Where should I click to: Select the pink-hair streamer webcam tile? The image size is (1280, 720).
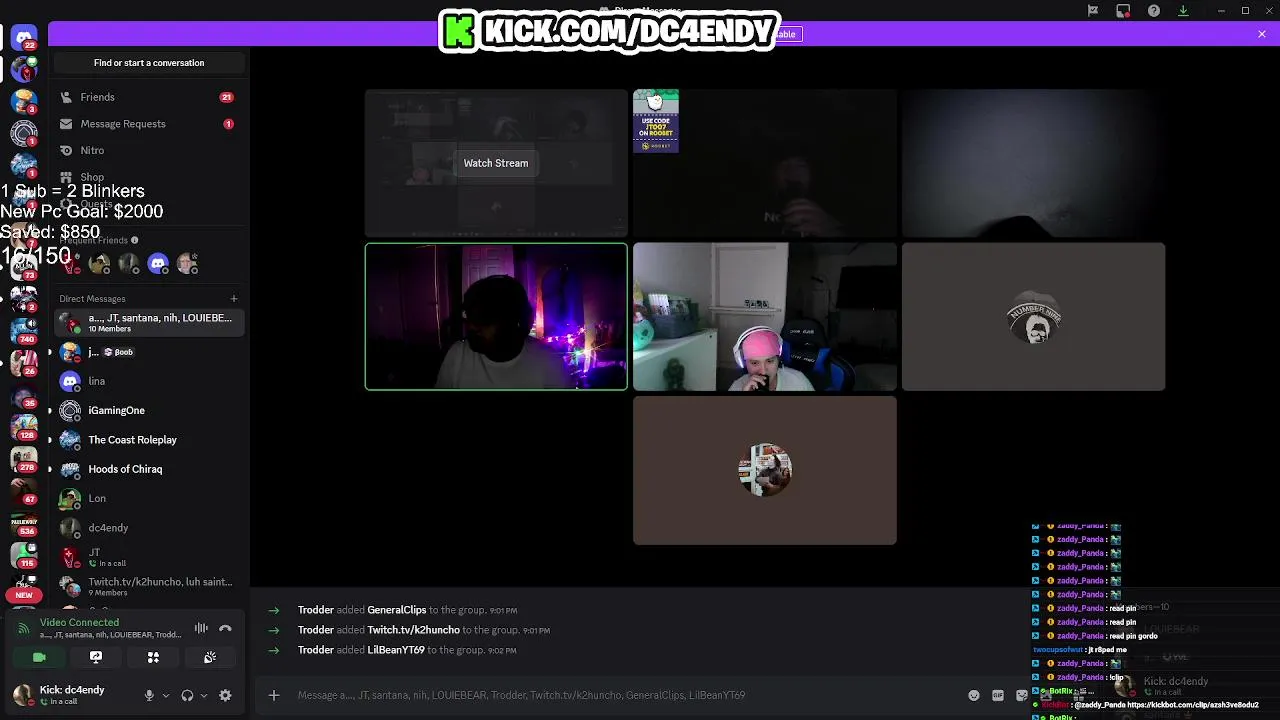tap(765, 317)
